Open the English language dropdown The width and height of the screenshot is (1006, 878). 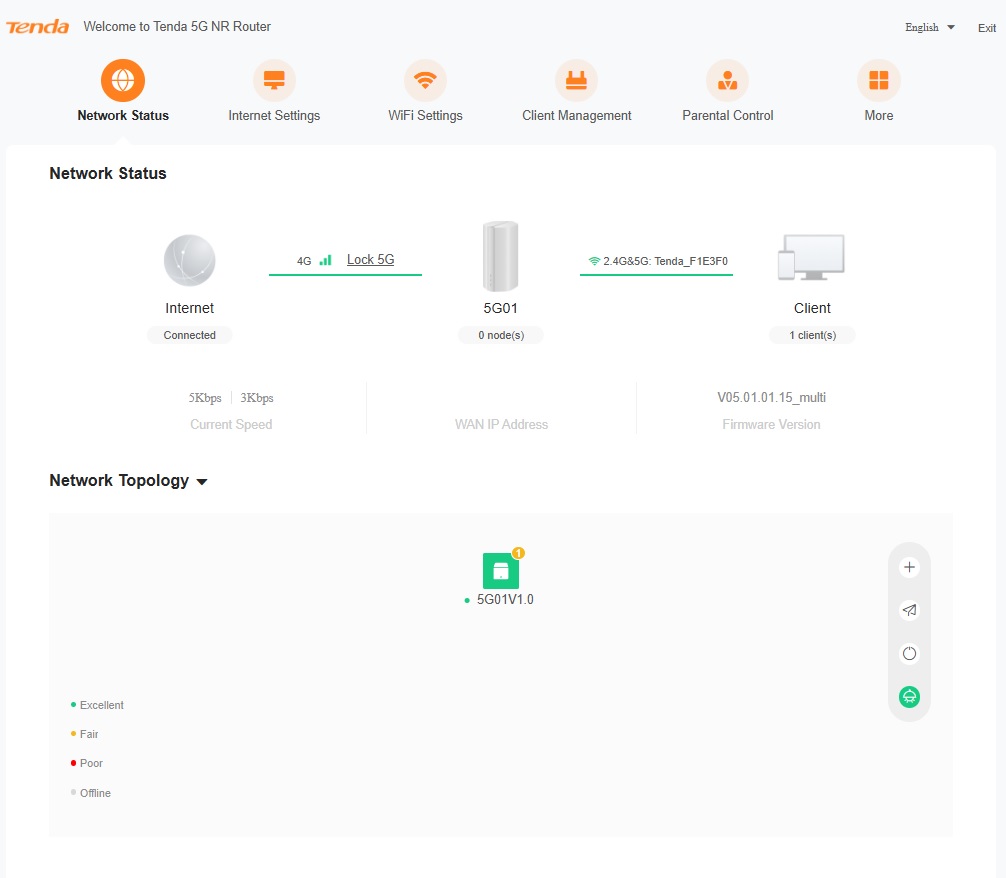point(930,27)
